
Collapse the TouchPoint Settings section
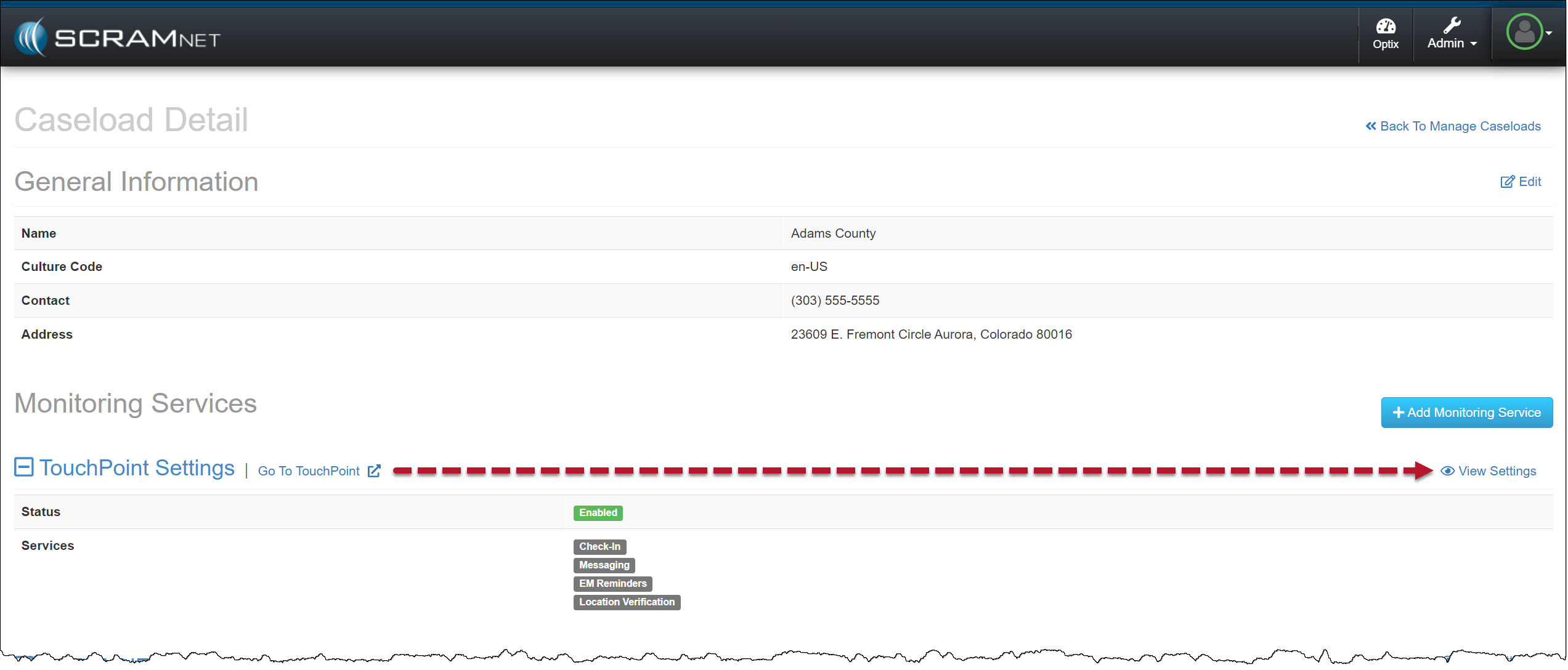[x=24, y=467]
